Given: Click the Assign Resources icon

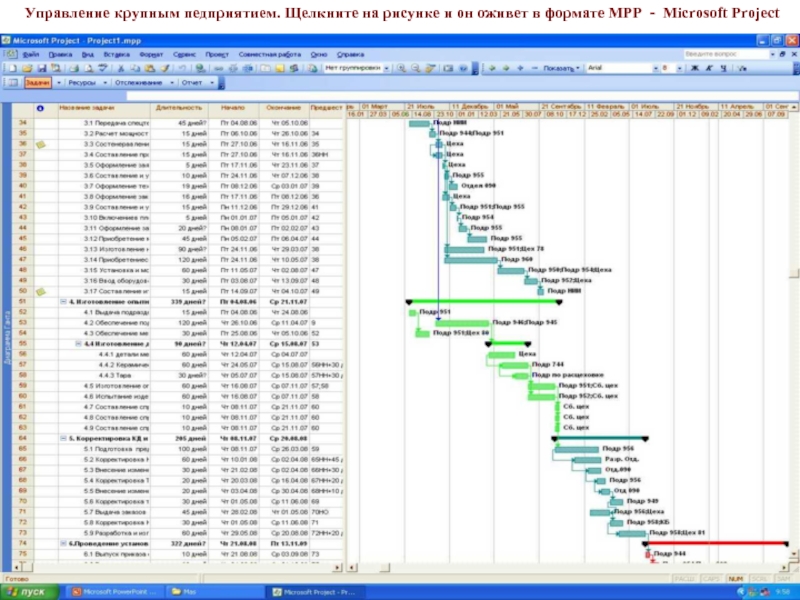Looking at the screenshot, I should pos(294,68).
